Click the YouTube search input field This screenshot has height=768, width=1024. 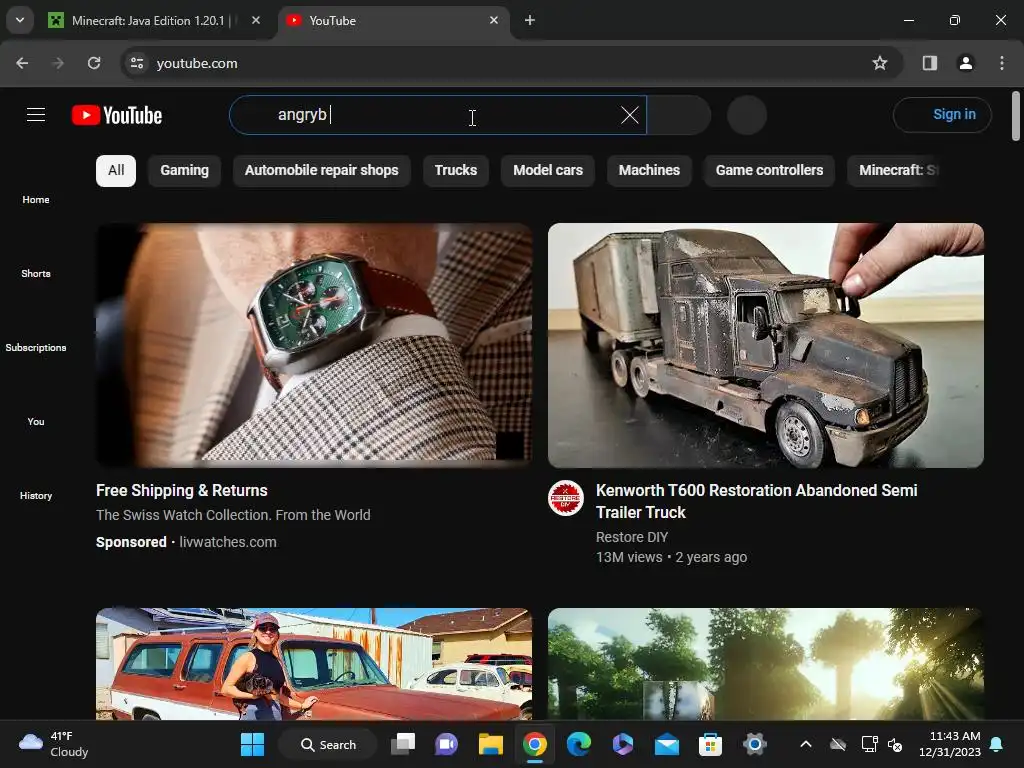coord(438,115)
